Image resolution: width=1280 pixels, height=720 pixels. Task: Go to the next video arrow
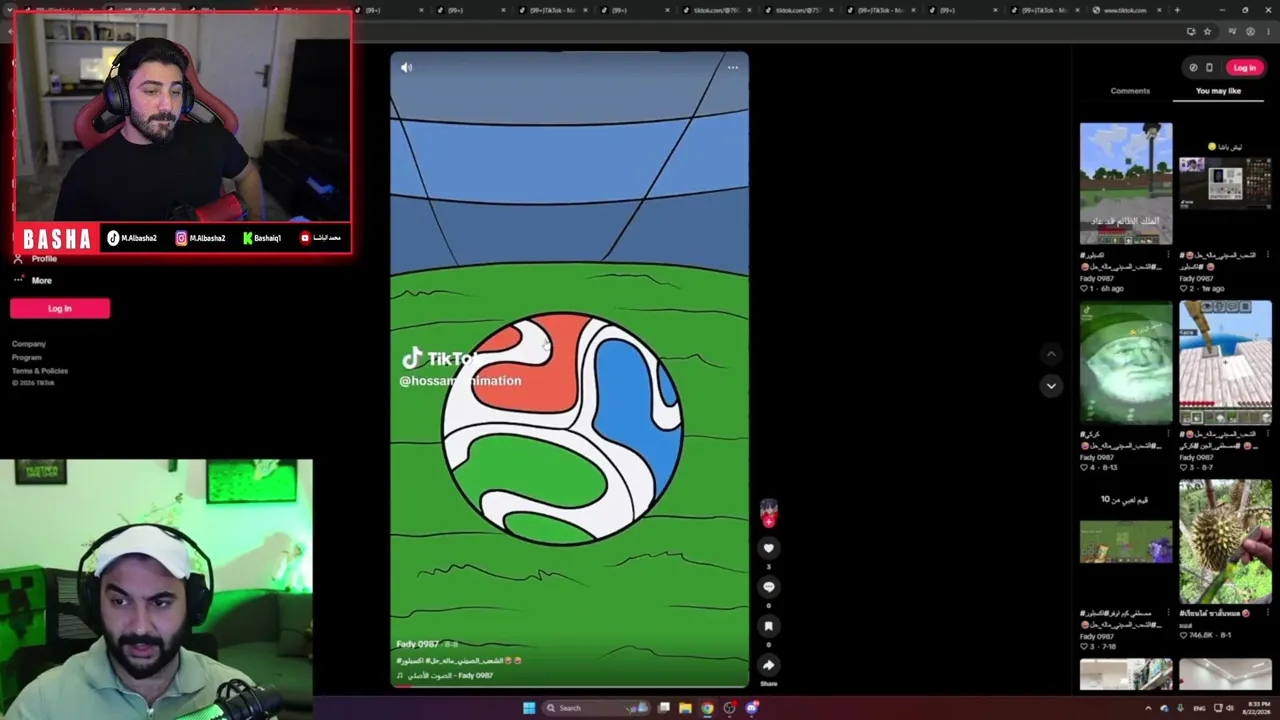[1051, 386]
